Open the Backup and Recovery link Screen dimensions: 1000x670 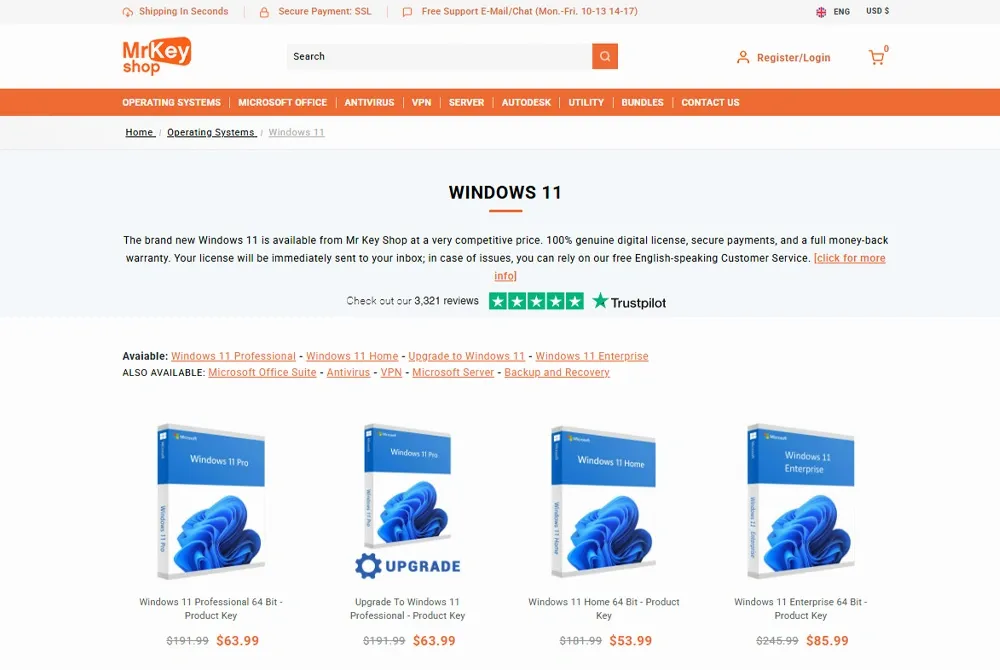click(557, 372)
